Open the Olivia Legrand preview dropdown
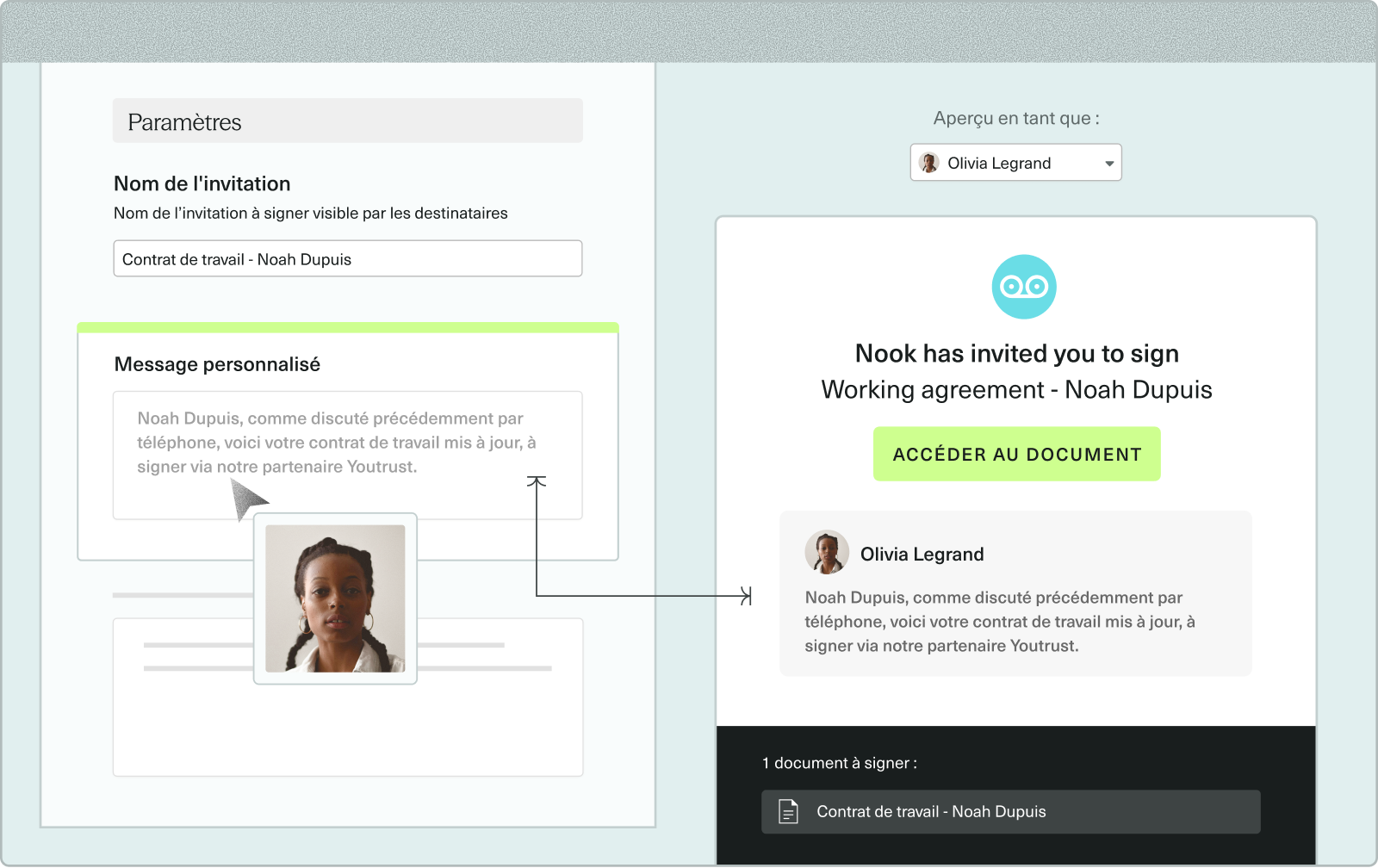The image size is (1378, 868). (1015, 163)
